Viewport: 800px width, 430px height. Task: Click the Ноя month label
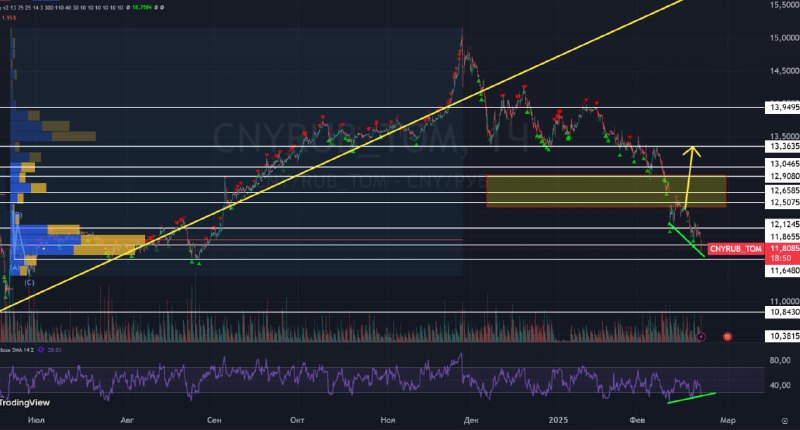(x=388, y=420)
